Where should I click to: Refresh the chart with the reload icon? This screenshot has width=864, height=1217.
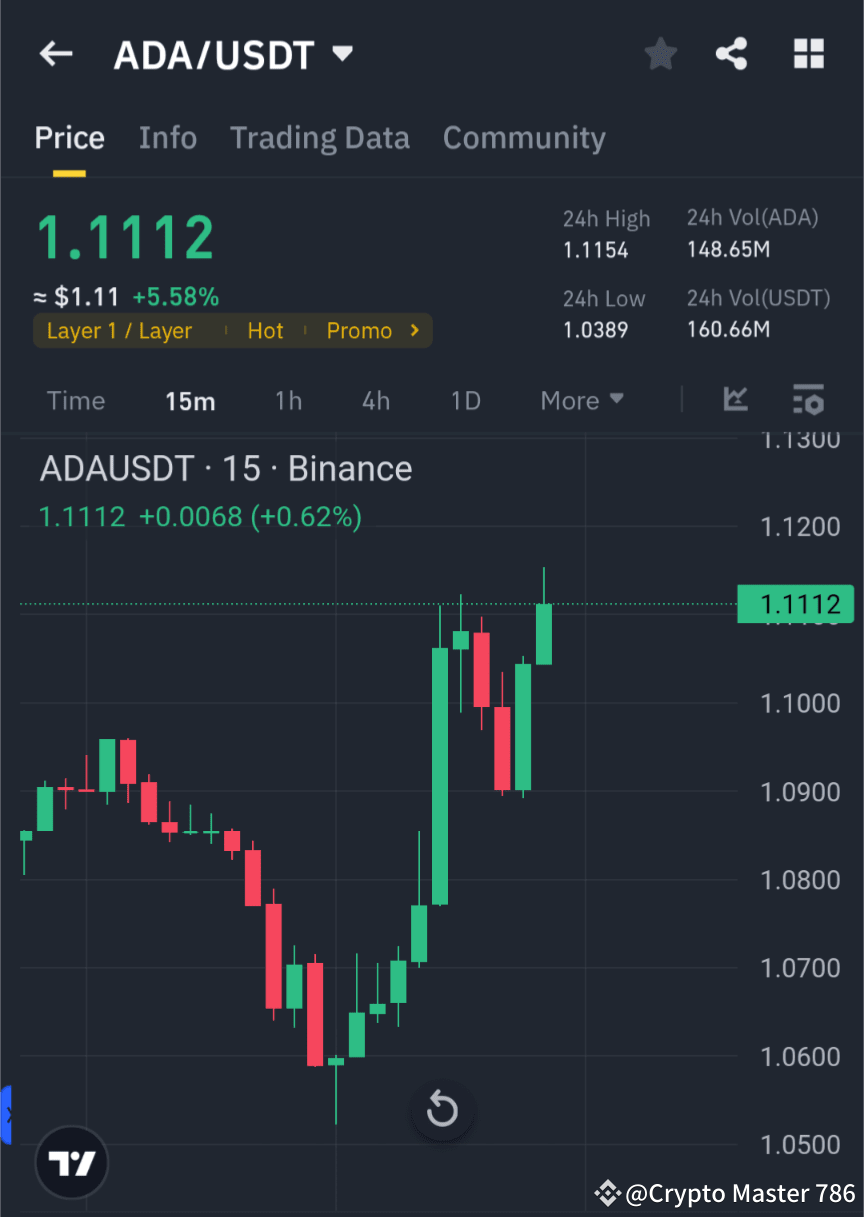coord(442,1110)
